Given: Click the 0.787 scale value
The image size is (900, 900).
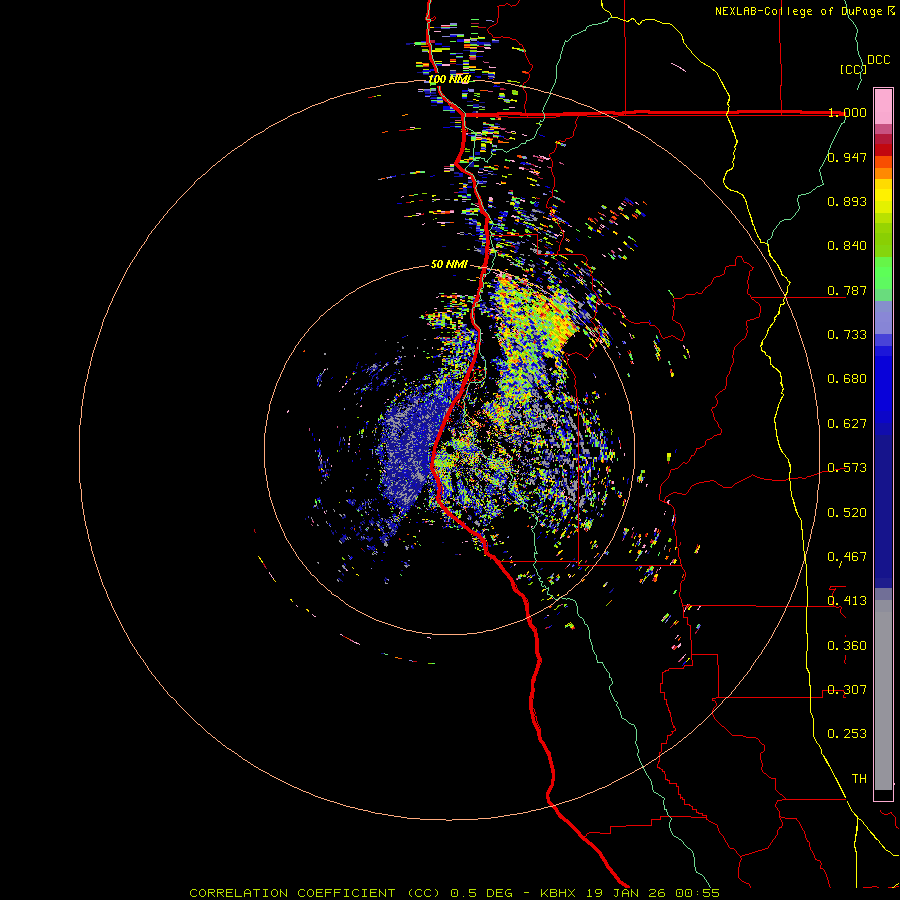Looking at the screenshot, I should pyautogui.click(x=847, y=290).
